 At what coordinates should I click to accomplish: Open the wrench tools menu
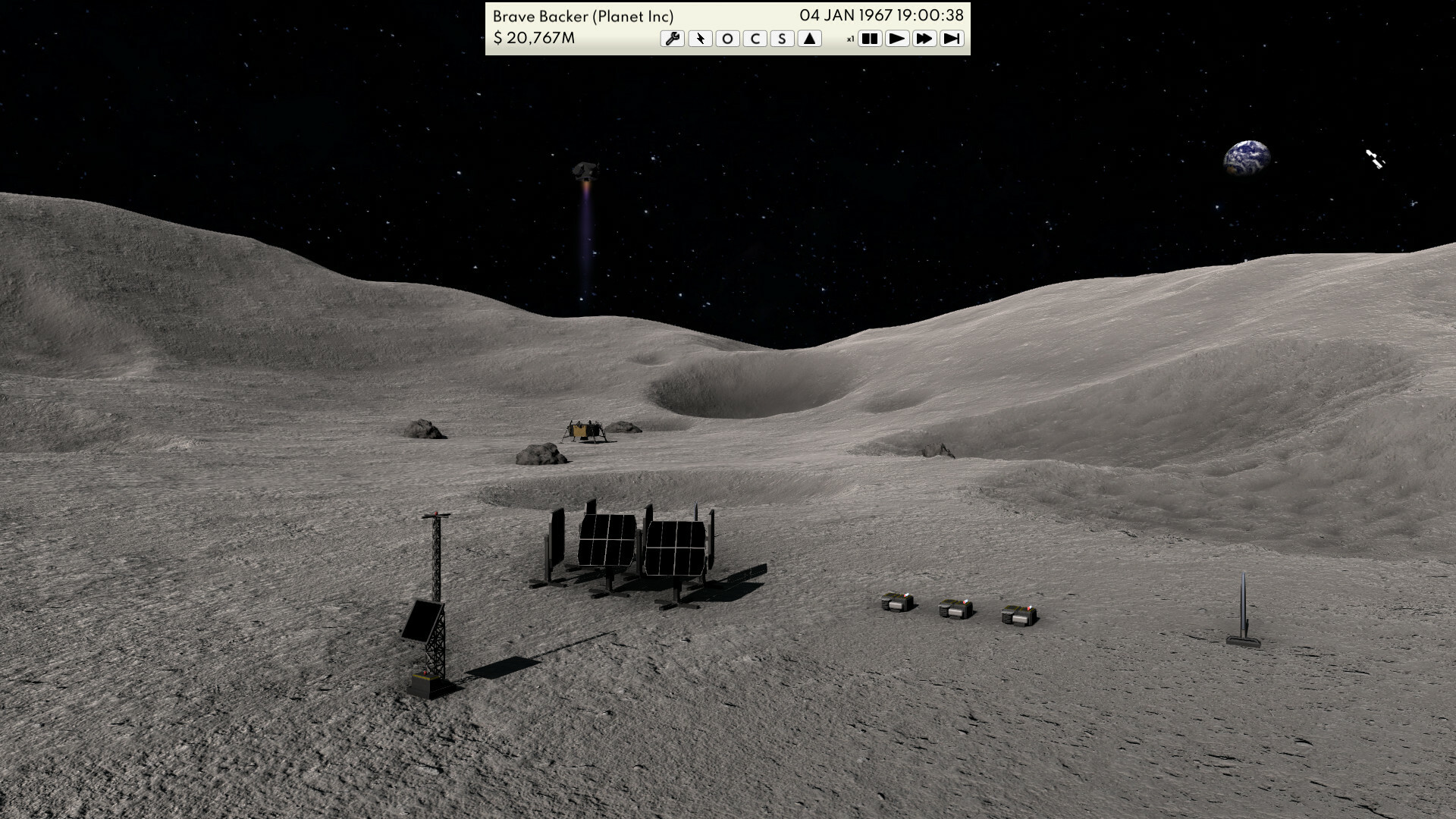click(x=673, y=38)
